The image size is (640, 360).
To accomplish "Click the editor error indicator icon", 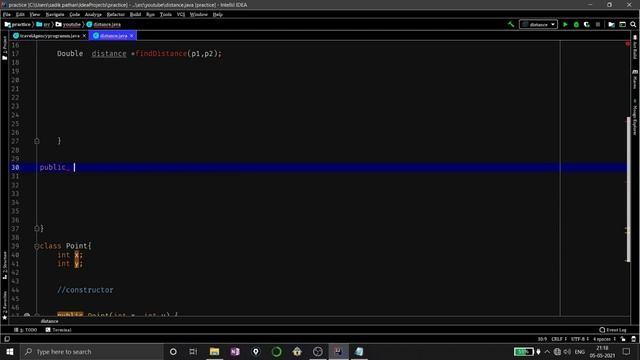I will pyautogui.click(x=628, y=44).
